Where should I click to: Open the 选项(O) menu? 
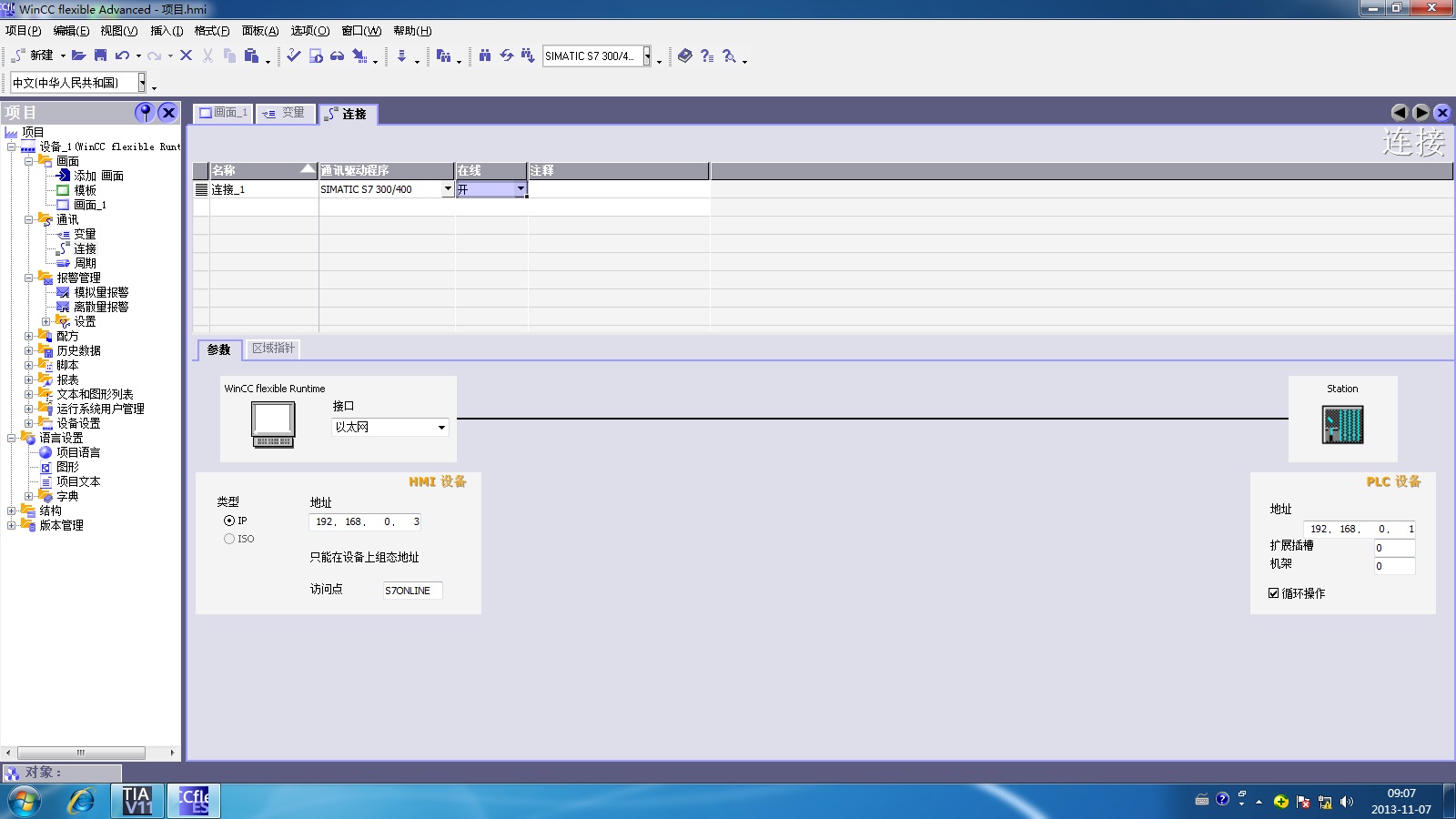310,31
